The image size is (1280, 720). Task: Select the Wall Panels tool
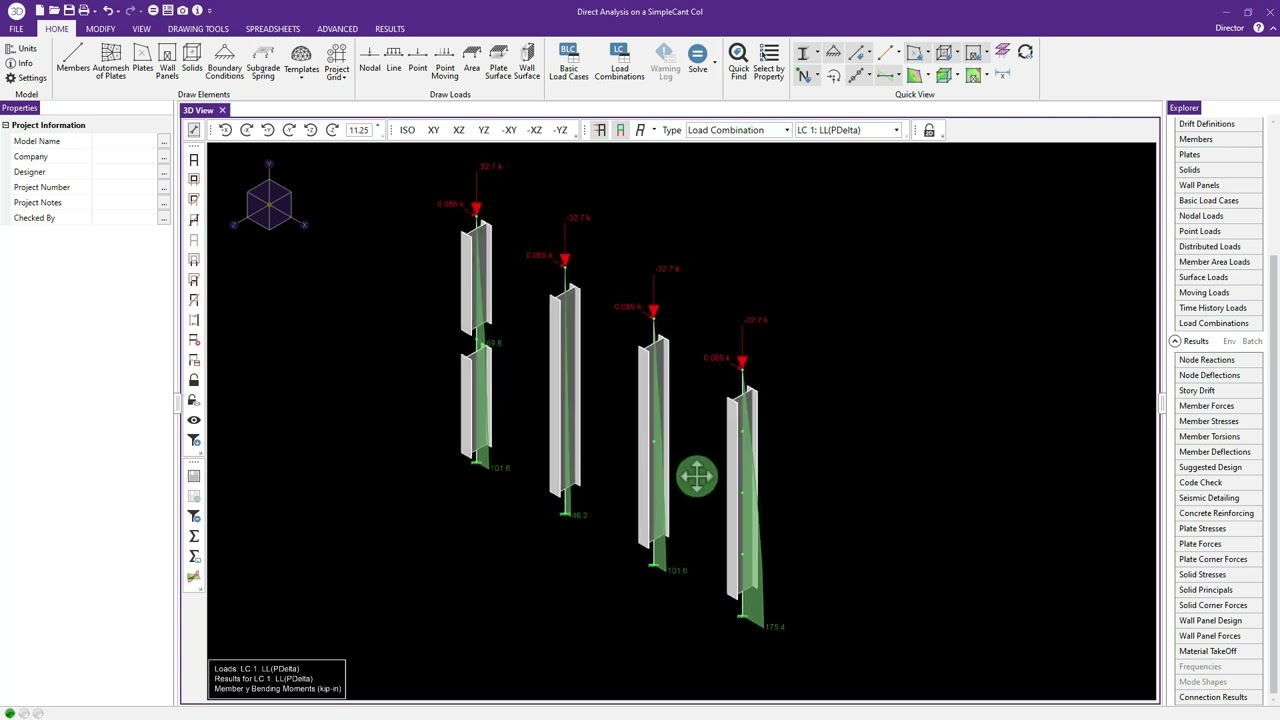click(167, 61)
